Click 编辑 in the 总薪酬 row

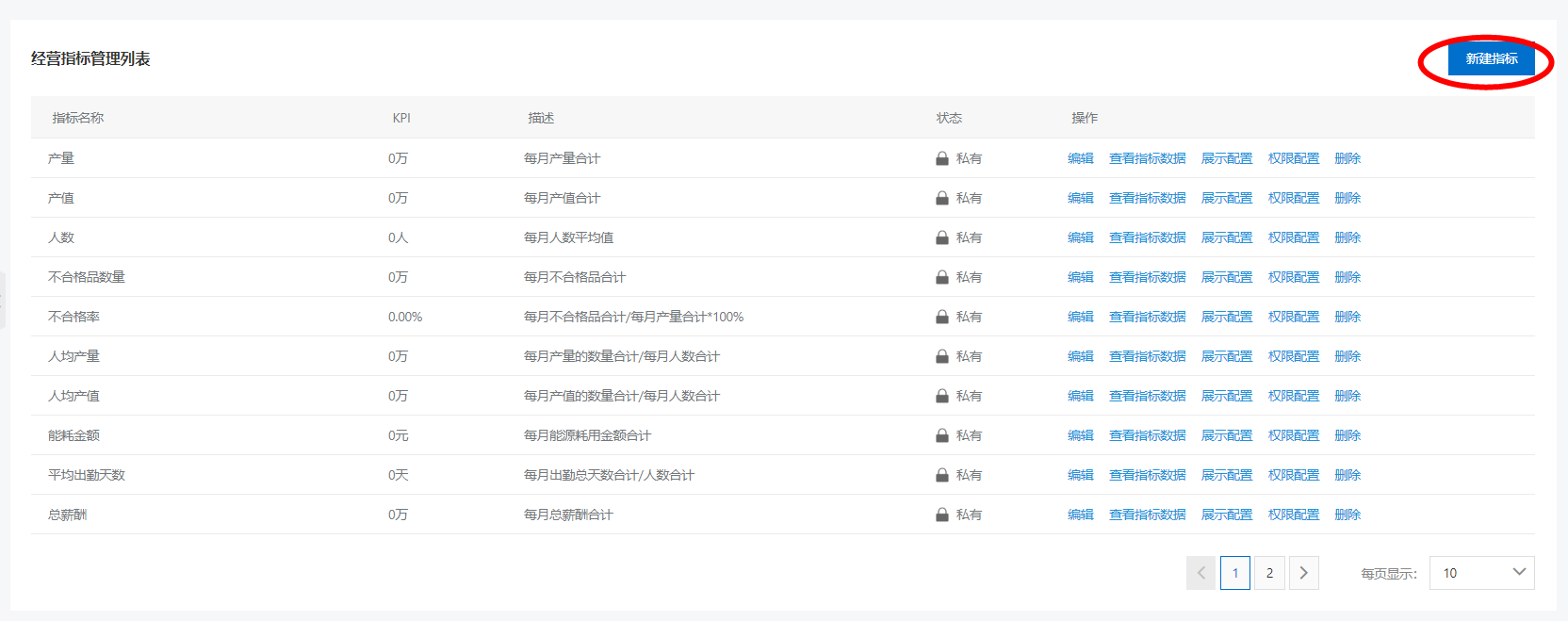point(1080,515)
